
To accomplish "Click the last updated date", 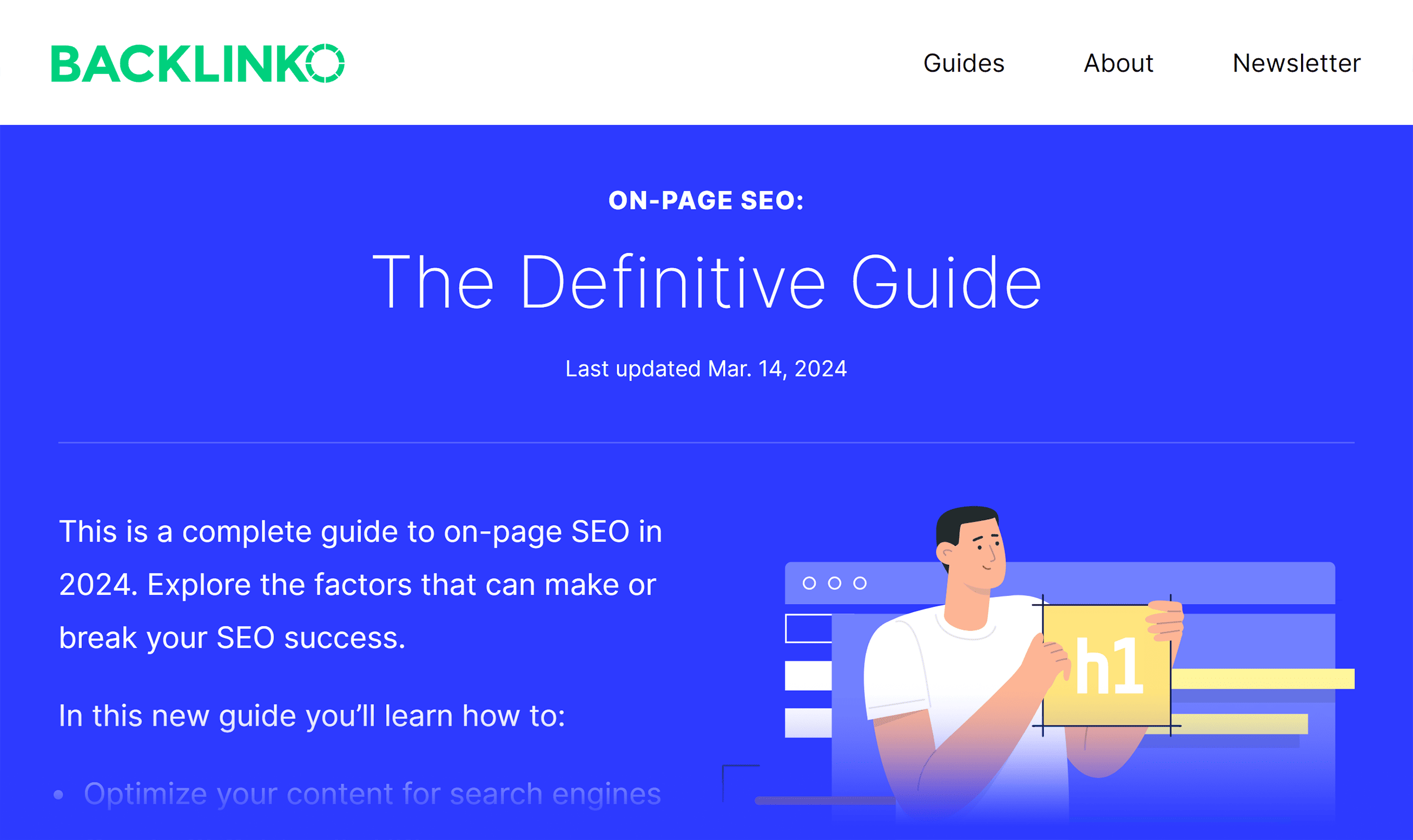I will 705,368.
